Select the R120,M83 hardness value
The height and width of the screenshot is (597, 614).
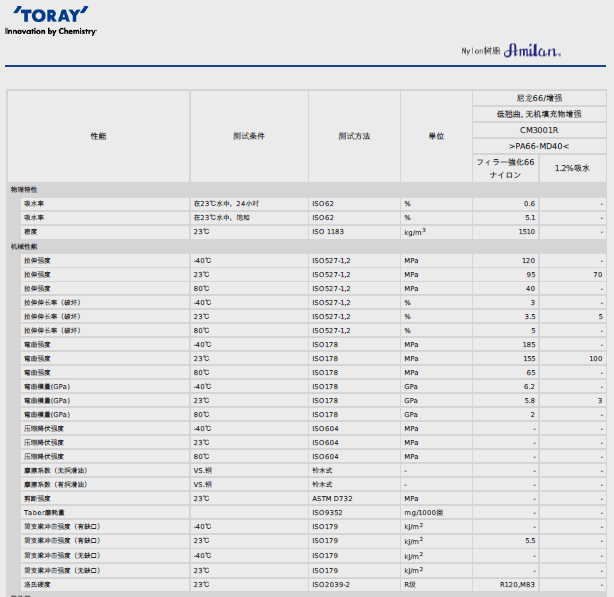click(517, 584)
